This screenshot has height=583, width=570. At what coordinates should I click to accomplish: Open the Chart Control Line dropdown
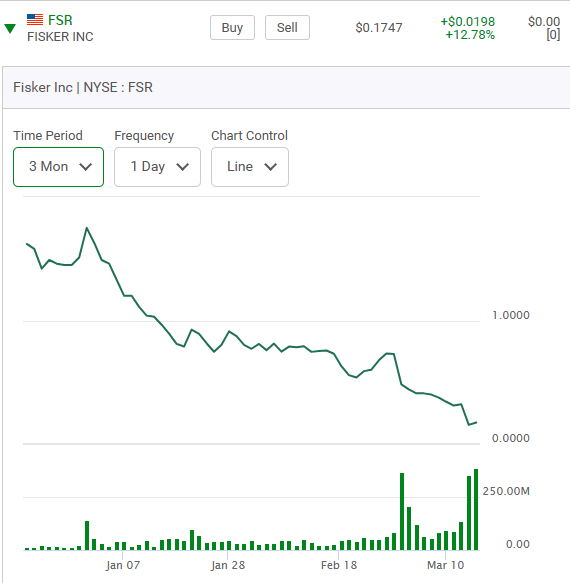[250, 167]
